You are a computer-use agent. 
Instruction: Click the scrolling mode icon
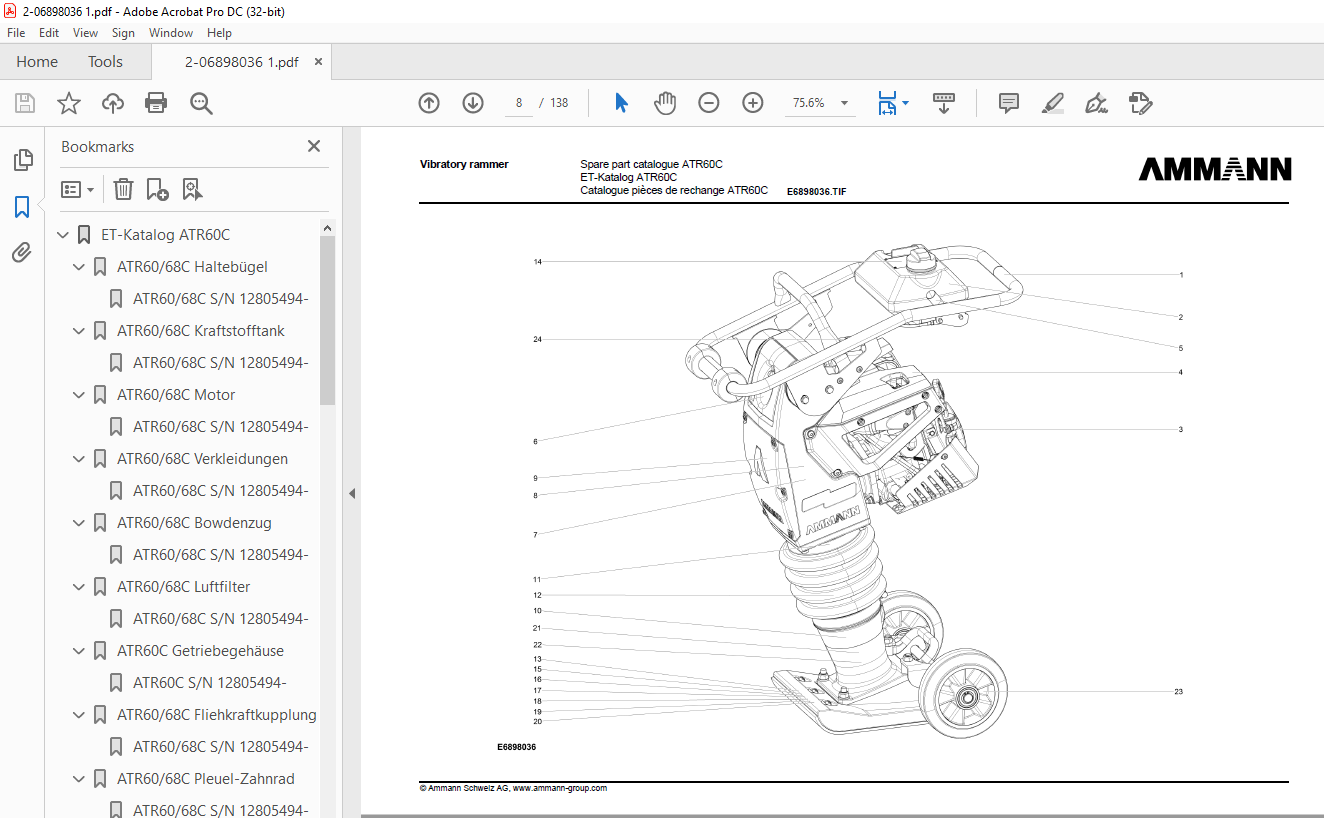[x=944, y=103]
